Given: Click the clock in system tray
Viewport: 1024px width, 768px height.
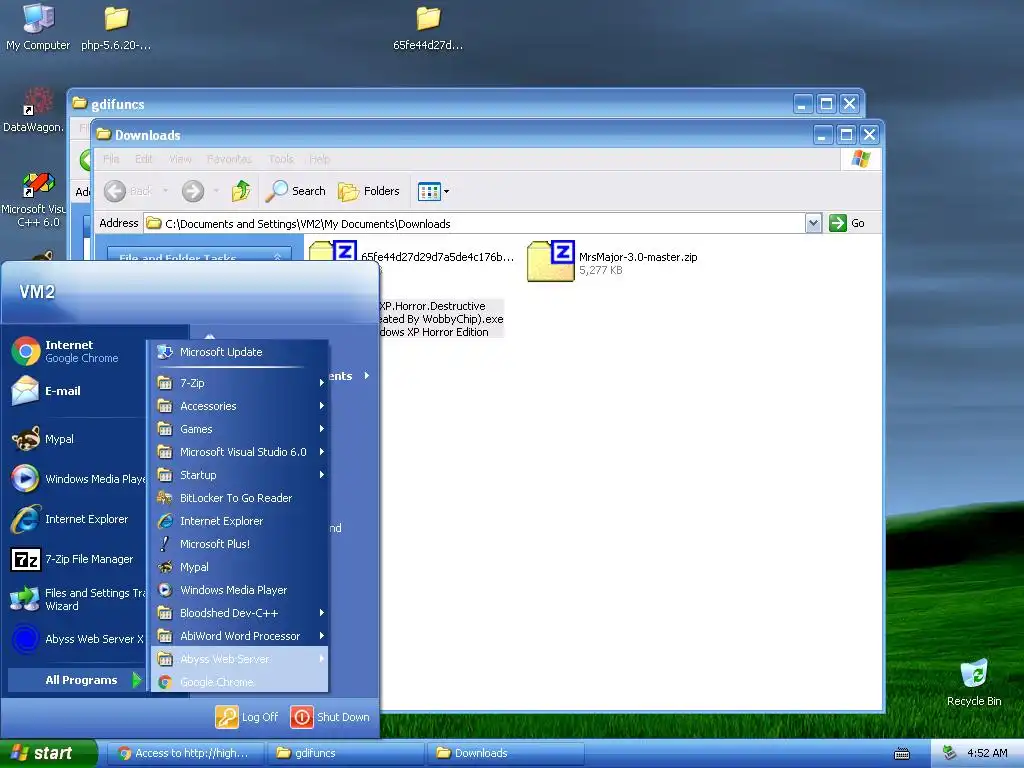Looking at the screenshot, I should click(x=987, y=753).
